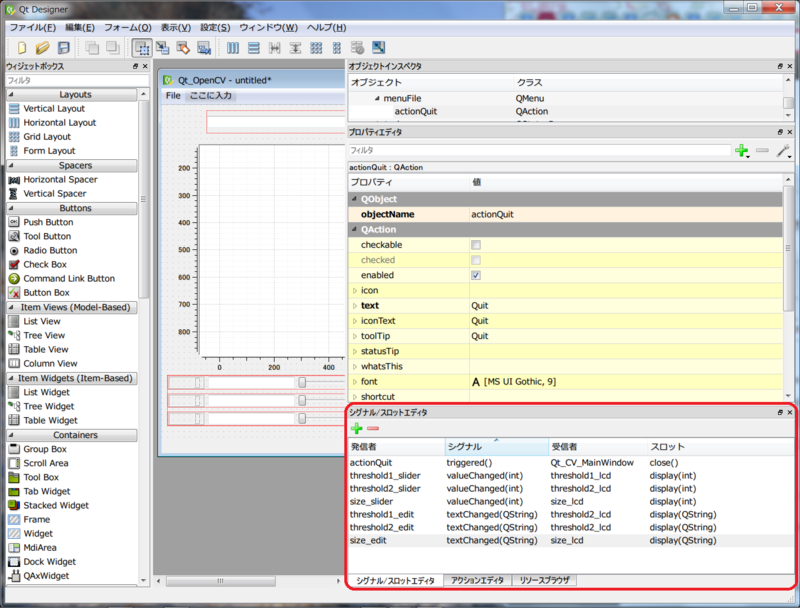Collapse the QObject property group
Screen dimensions: 800x608
(x=354, y=199)
